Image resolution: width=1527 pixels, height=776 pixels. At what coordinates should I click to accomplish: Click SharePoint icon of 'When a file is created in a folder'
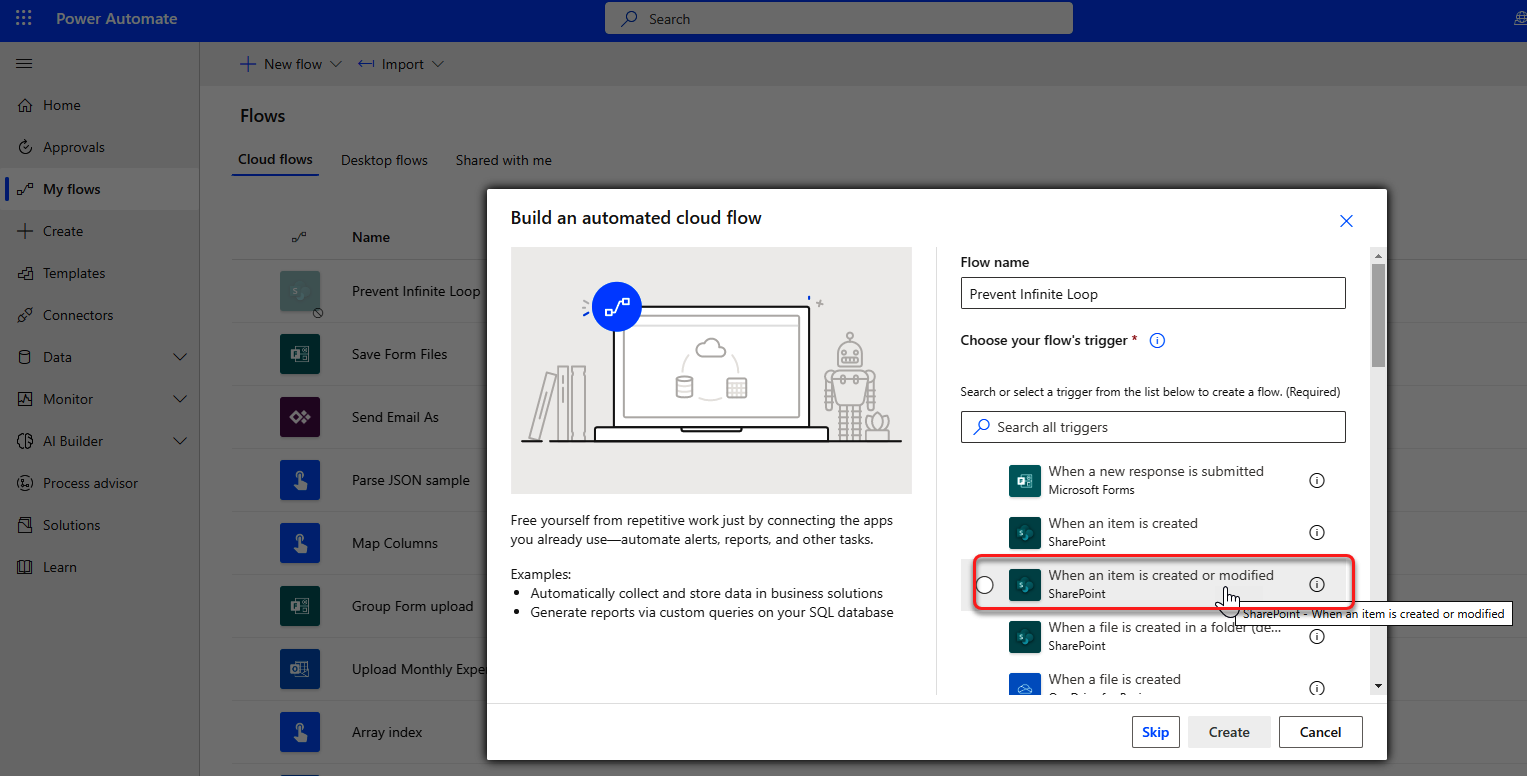pyautogui.click(x=1025, y=637)
